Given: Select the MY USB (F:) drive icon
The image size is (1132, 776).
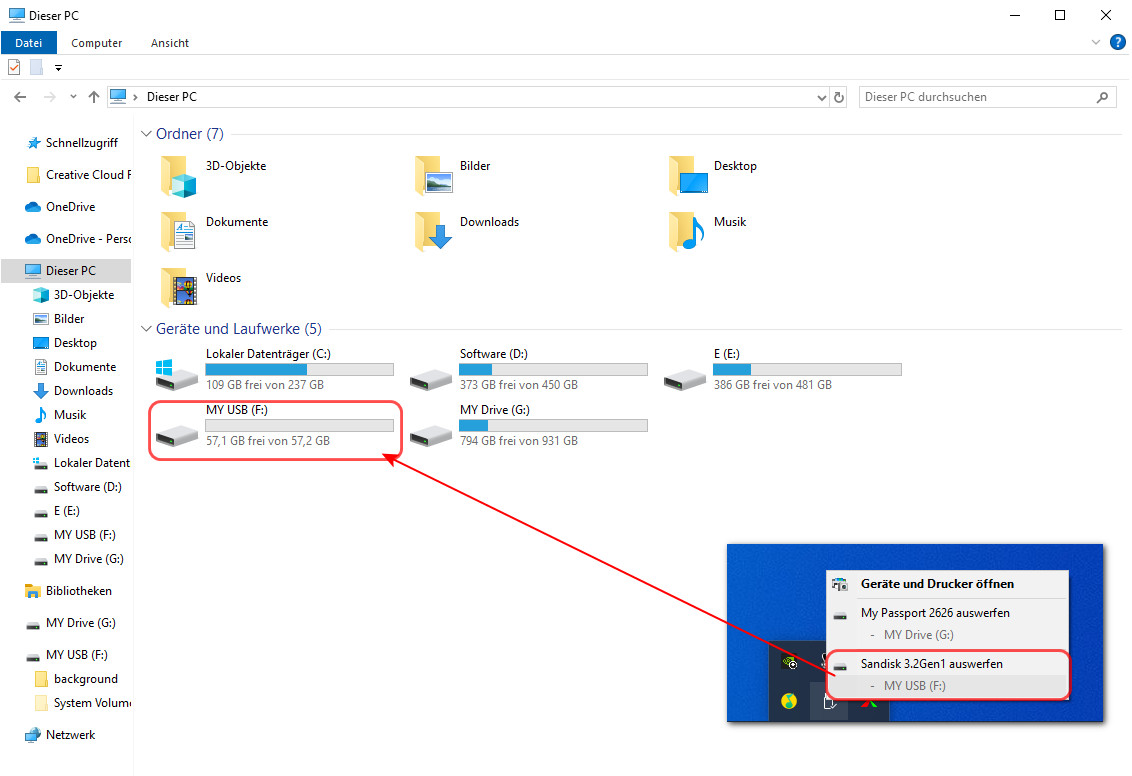Looking at the screenshot, I should [176, 435].
